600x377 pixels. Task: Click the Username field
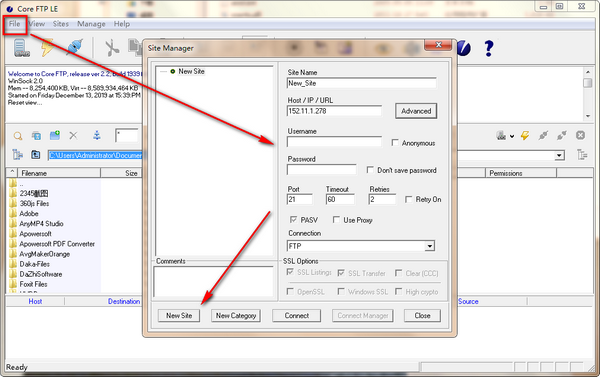point(334,142)
